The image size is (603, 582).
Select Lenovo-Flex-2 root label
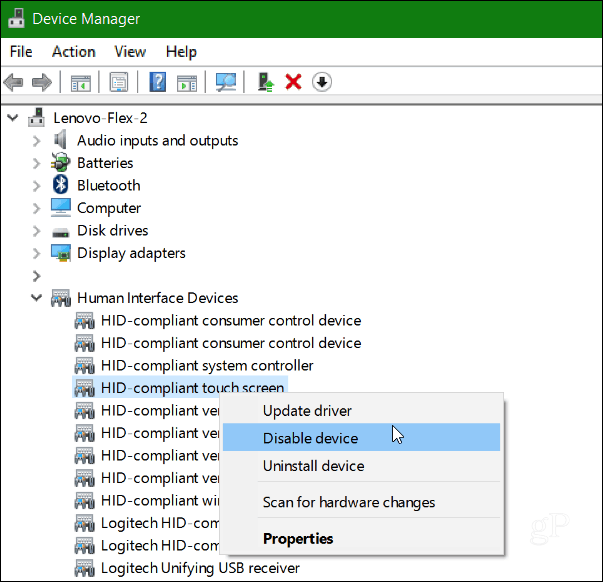pyautogui.click(x=100, y=118)
